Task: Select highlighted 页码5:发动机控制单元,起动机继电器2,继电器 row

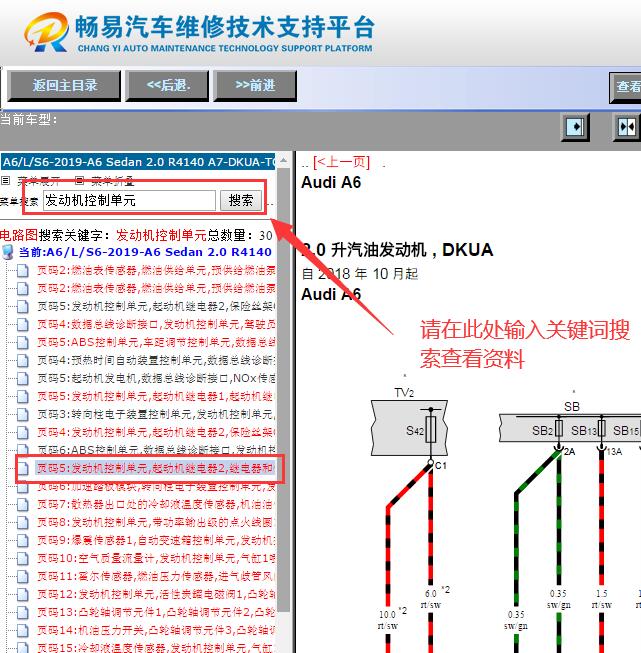Action: (155, 469)
